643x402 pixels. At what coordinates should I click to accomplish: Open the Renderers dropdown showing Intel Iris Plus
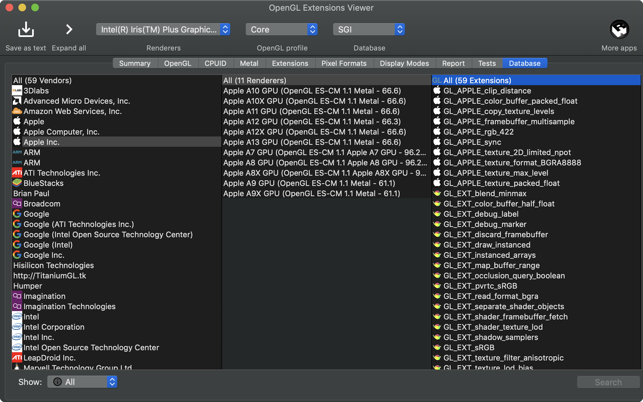pos(163,30)
